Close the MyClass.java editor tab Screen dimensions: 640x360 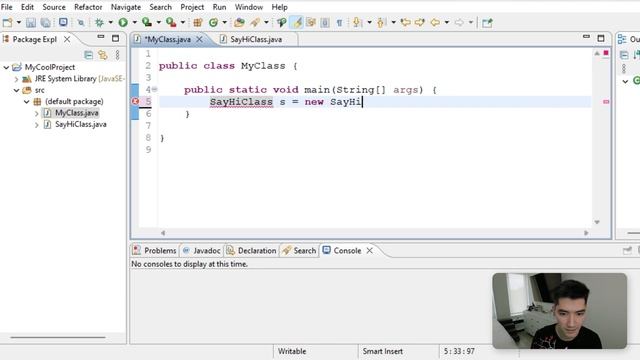coord(199,39)
